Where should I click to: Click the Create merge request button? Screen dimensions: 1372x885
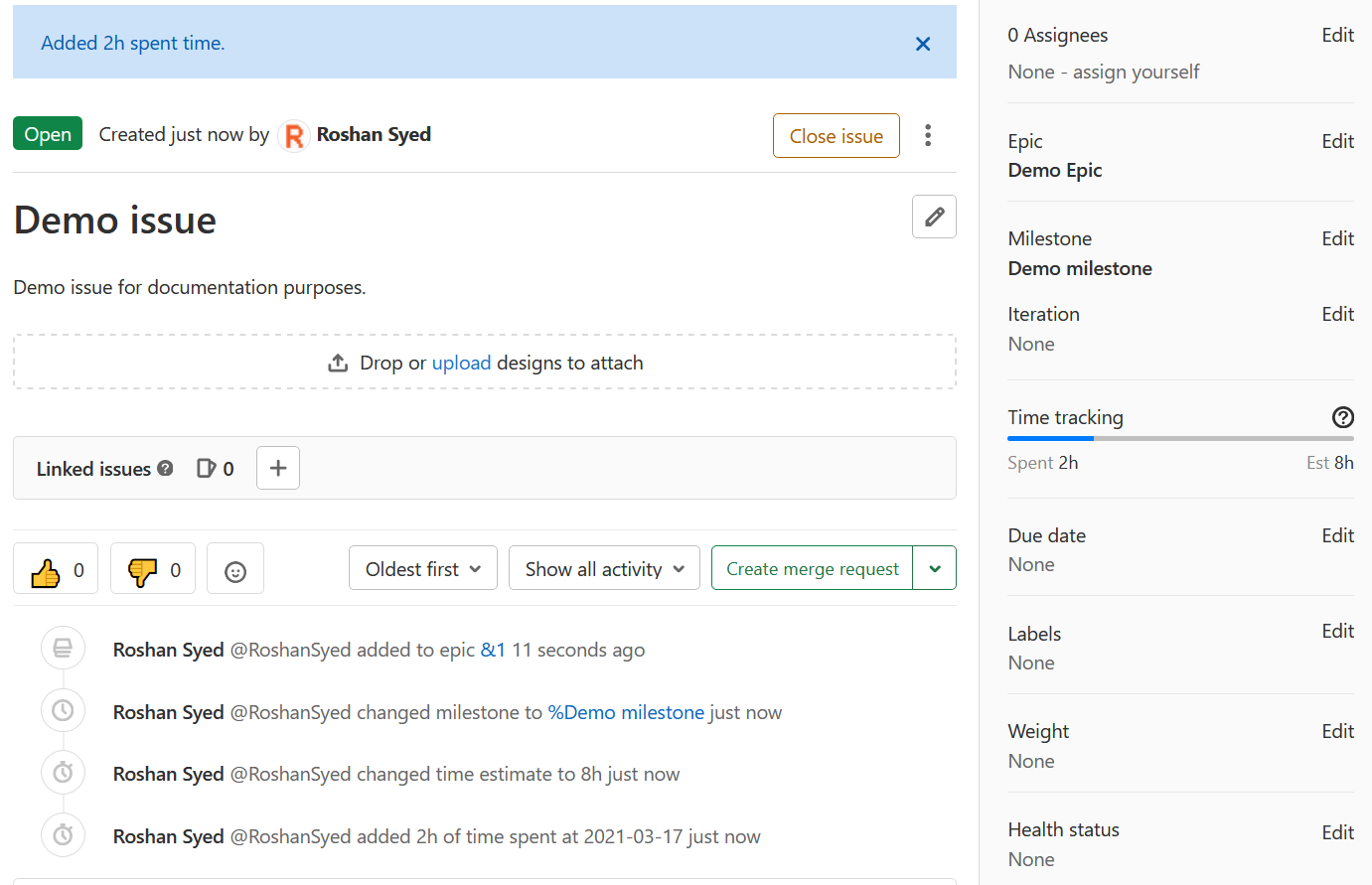click(812, 569)
